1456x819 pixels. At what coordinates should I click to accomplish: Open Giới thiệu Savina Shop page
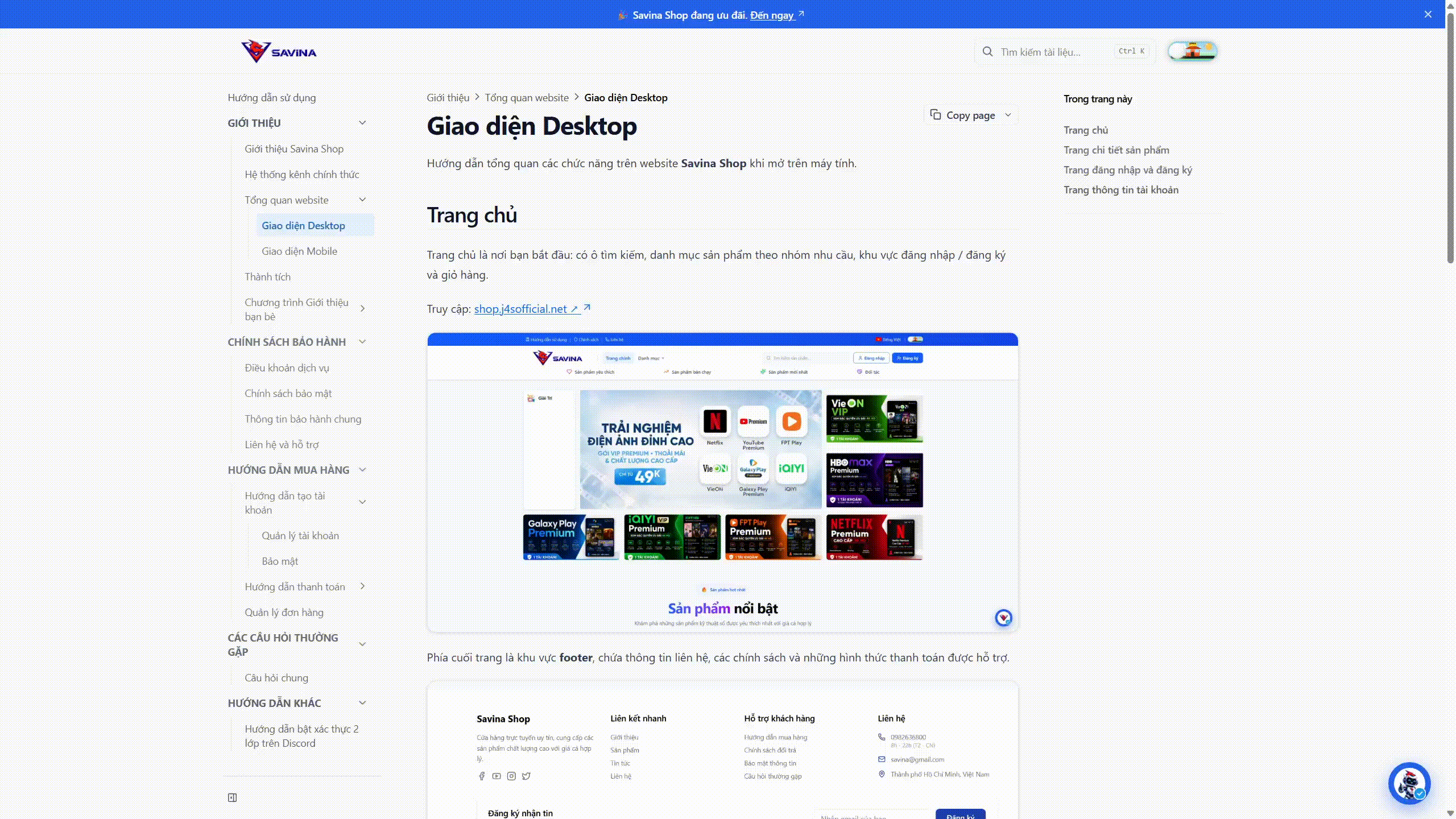pyautogui.click(x=294, y=148)
